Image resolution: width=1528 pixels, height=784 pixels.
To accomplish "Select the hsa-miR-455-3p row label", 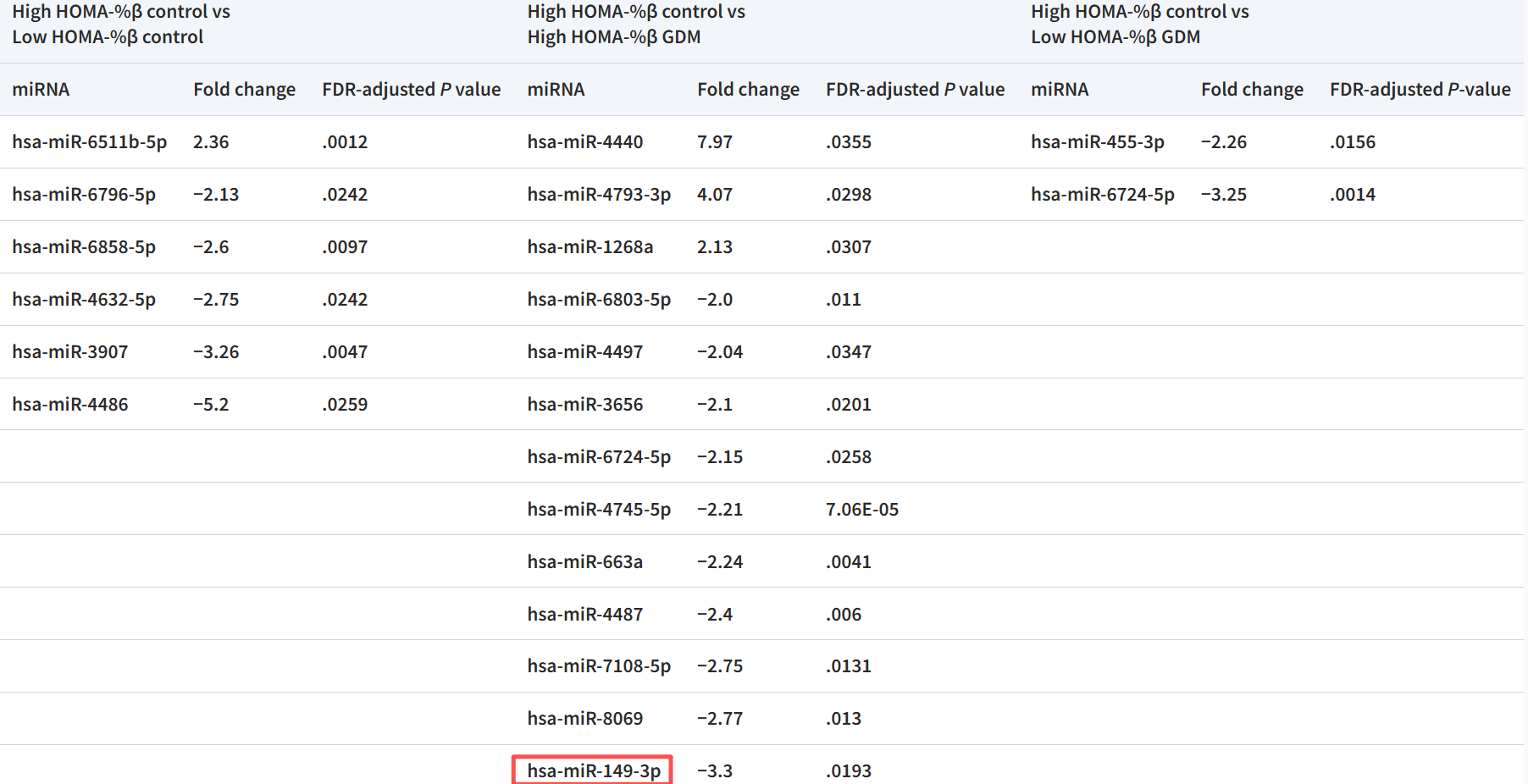I will point(1097,142).
